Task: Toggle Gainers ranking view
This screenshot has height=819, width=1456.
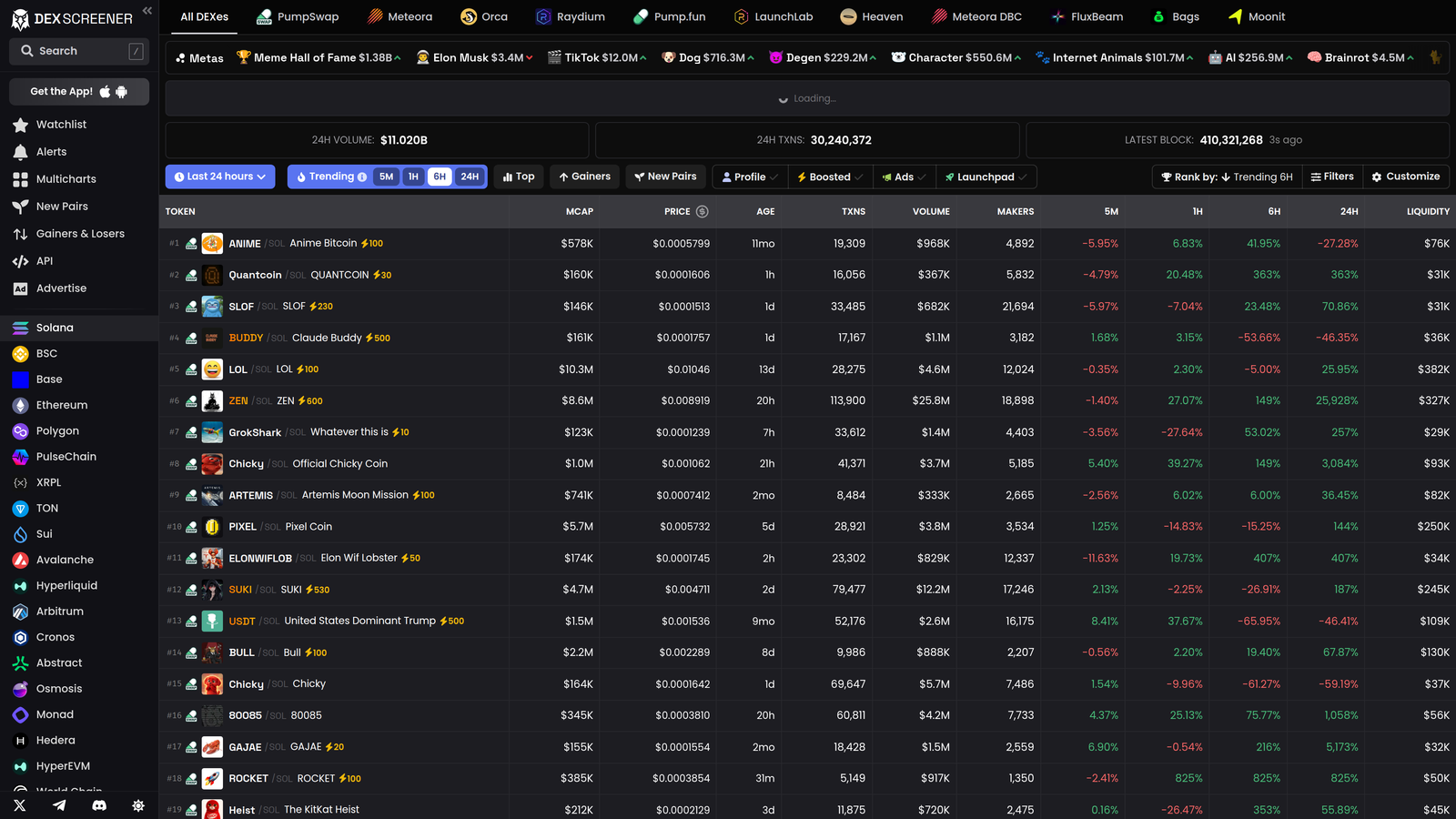Action: [584, 177]
